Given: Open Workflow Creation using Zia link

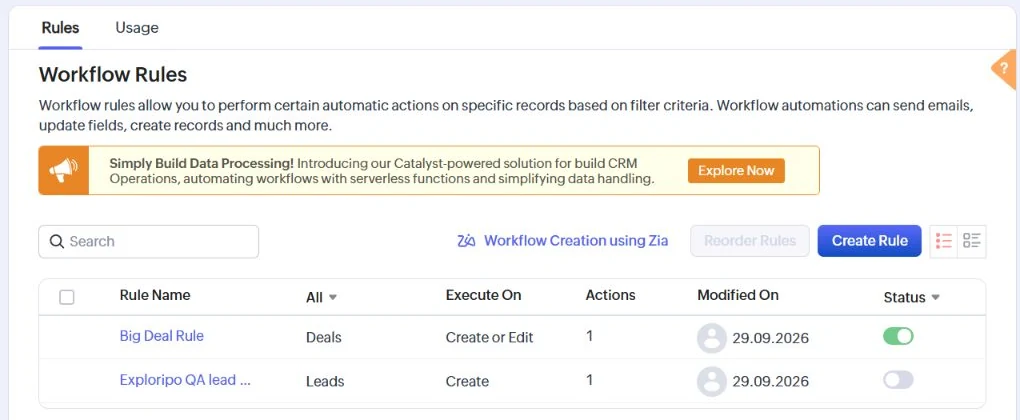Looking at the screenshot, I should (576, 241).
